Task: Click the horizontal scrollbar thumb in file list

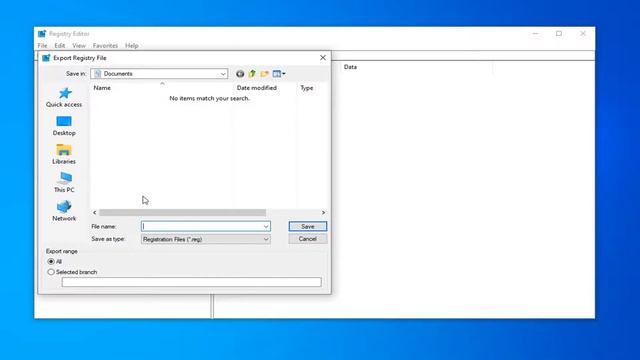Action: [182, 213]
